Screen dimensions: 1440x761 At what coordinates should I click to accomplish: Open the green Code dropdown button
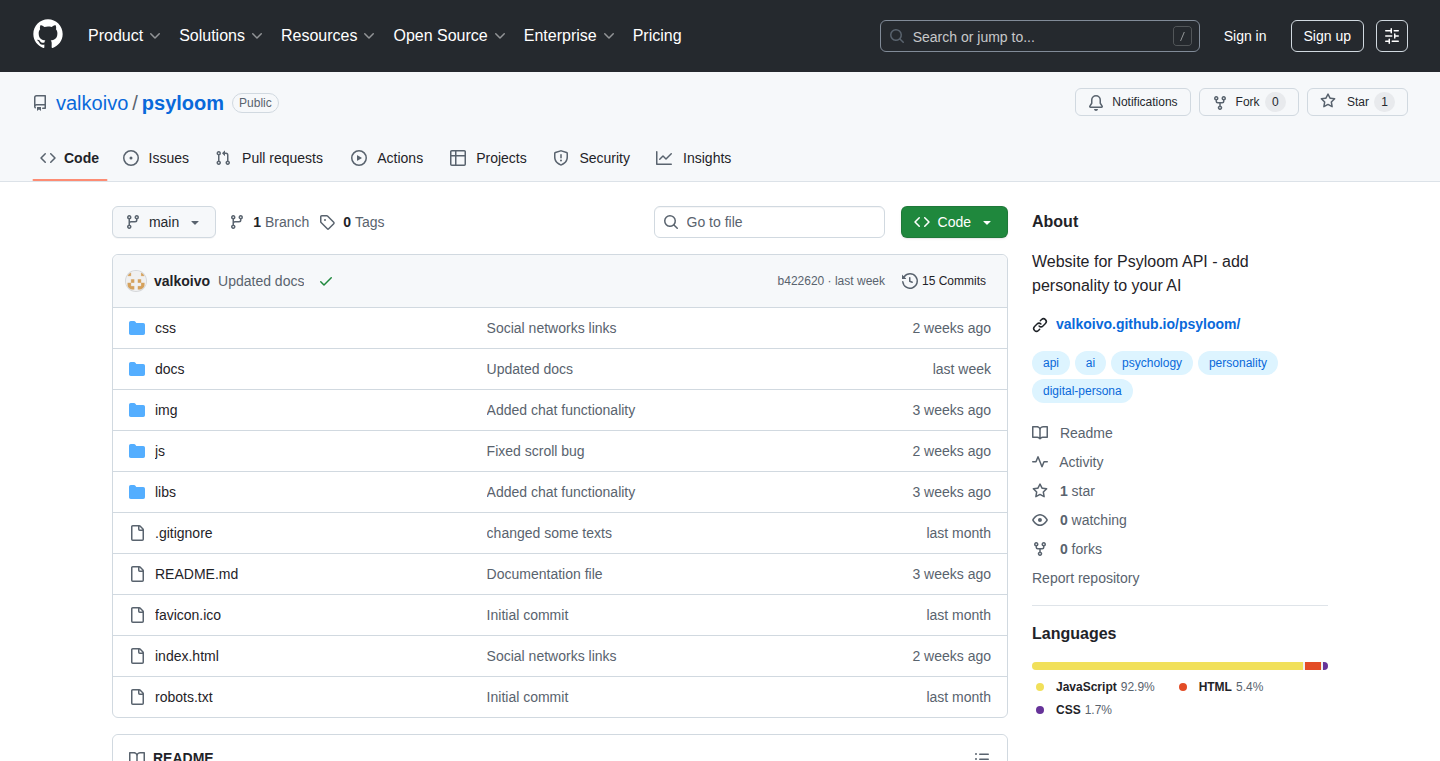pyautogui.click(x=954, y=222)
